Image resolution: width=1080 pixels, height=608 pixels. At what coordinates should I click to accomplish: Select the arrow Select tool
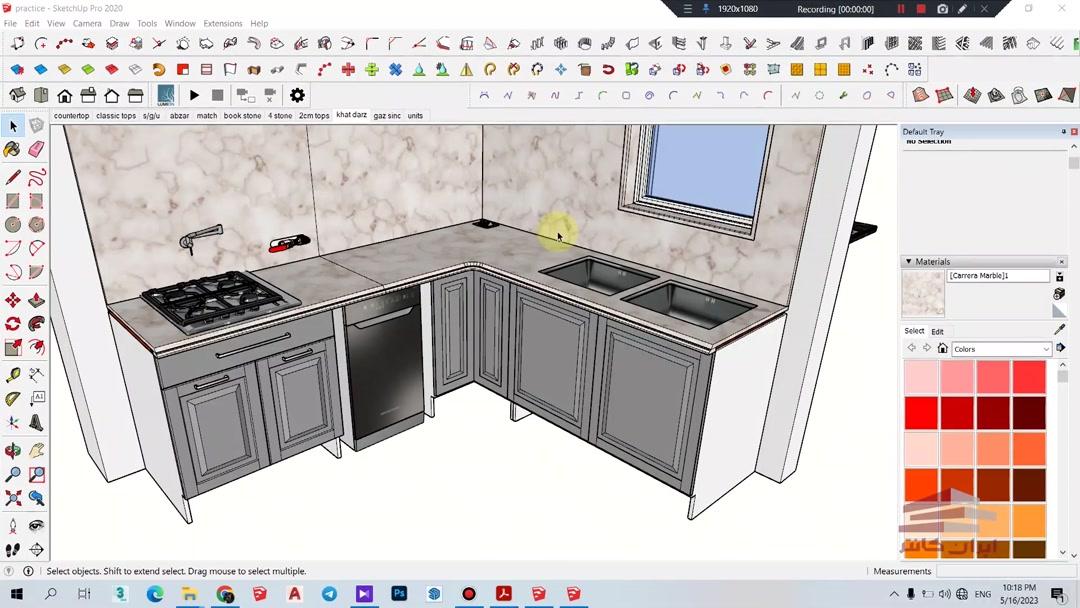pyautogui.click(x=13, y=126)
